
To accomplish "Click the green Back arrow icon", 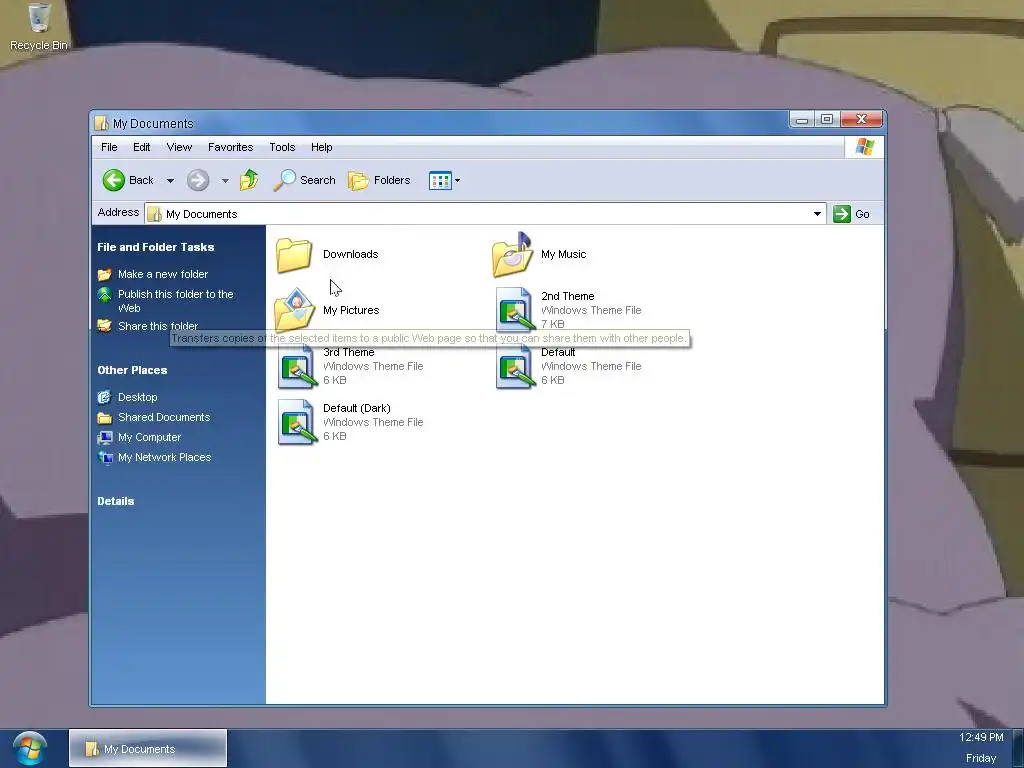I will (x=114, y=180).
